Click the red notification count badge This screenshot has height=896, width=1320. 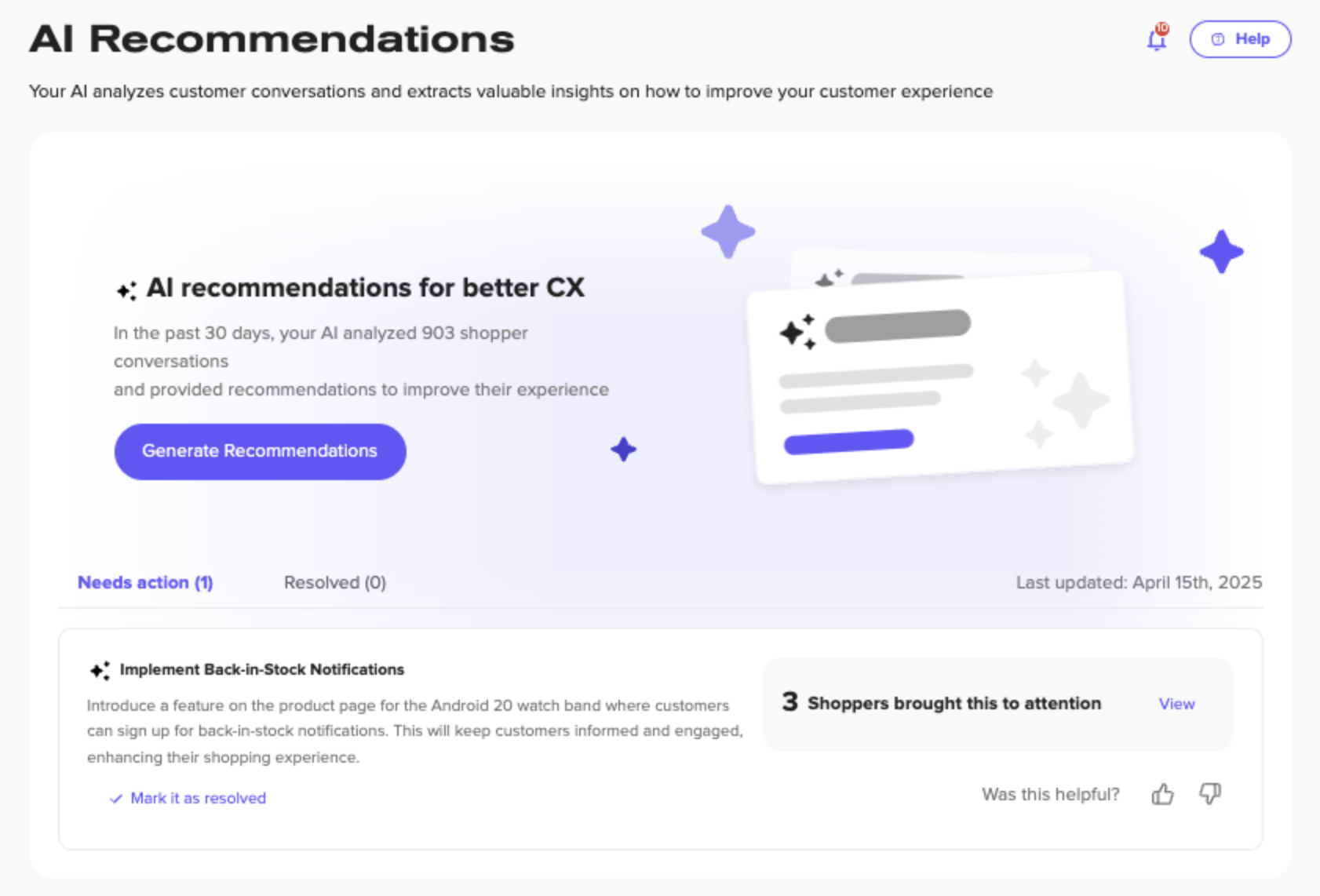click(1162, 29)
